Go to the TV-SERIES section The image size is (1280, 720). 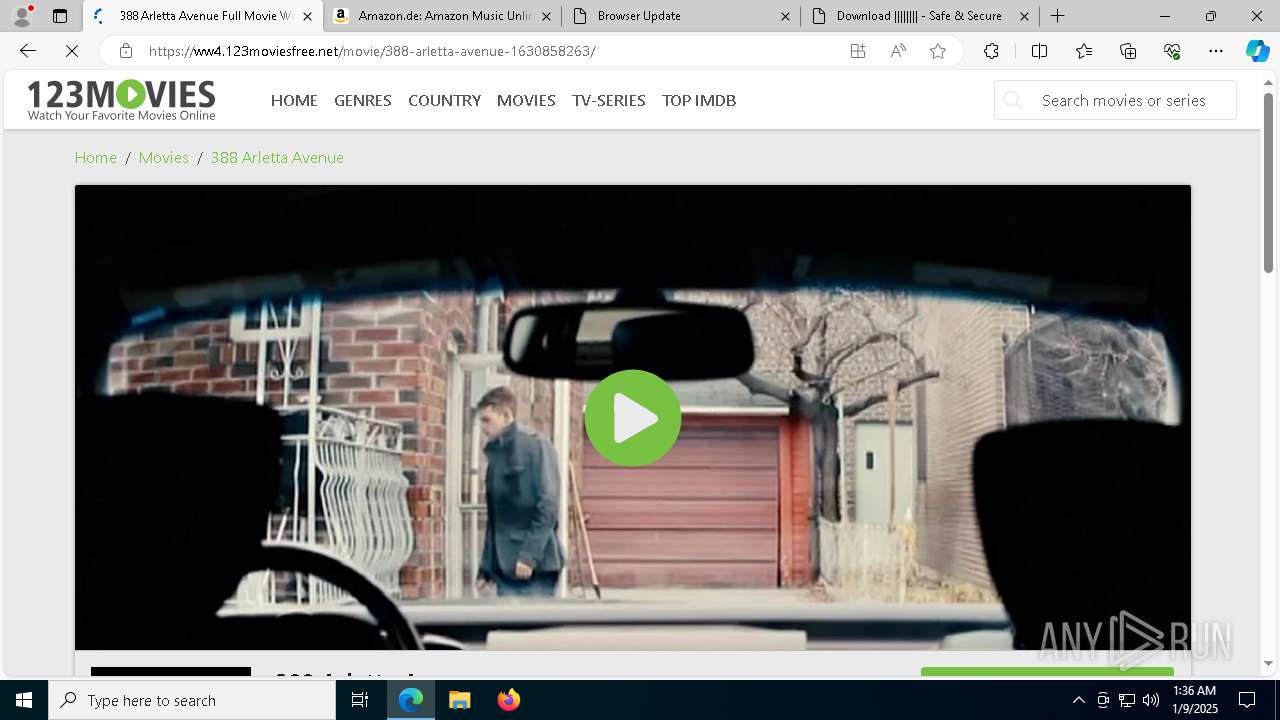tap(609, 100)
